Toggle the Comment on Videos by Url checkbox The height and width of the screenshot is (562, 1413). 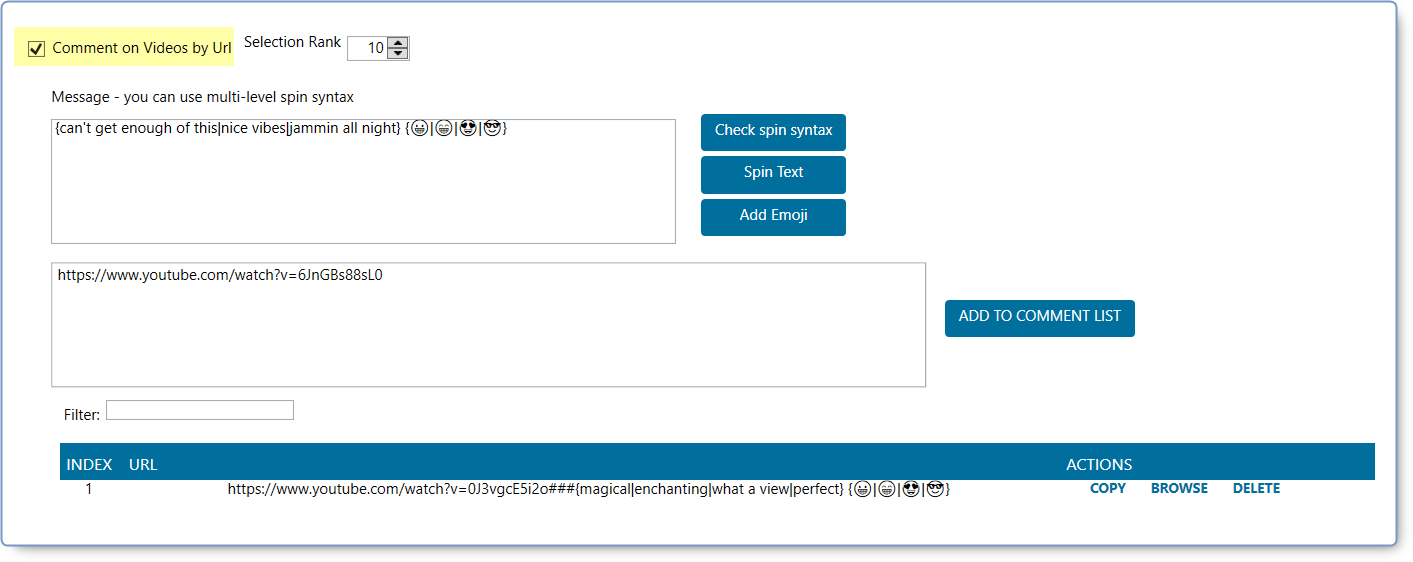coord(37,48)
